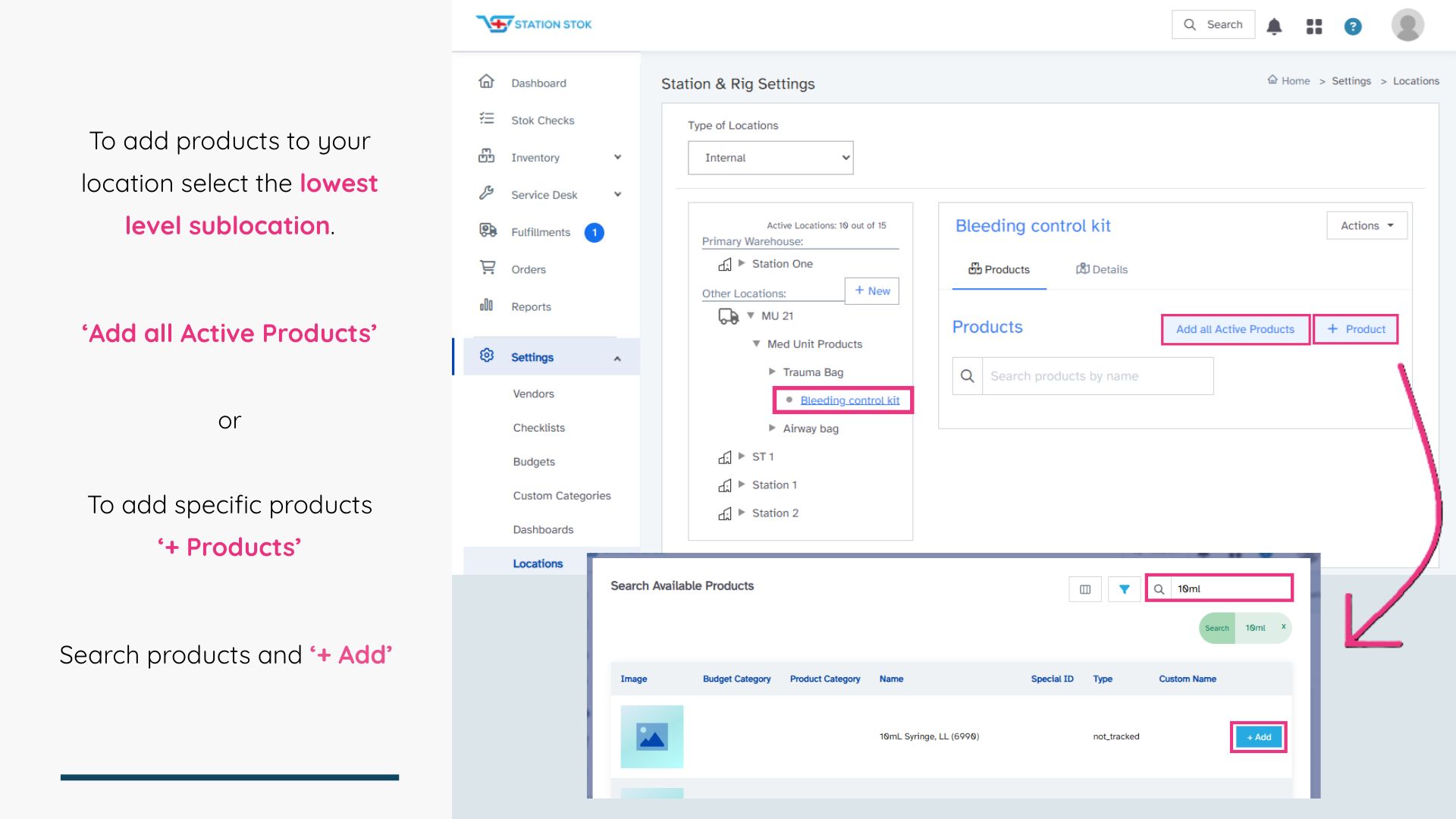Click Add all Active Products button
Screen dimensions: 1456x819
[1235, 329]
